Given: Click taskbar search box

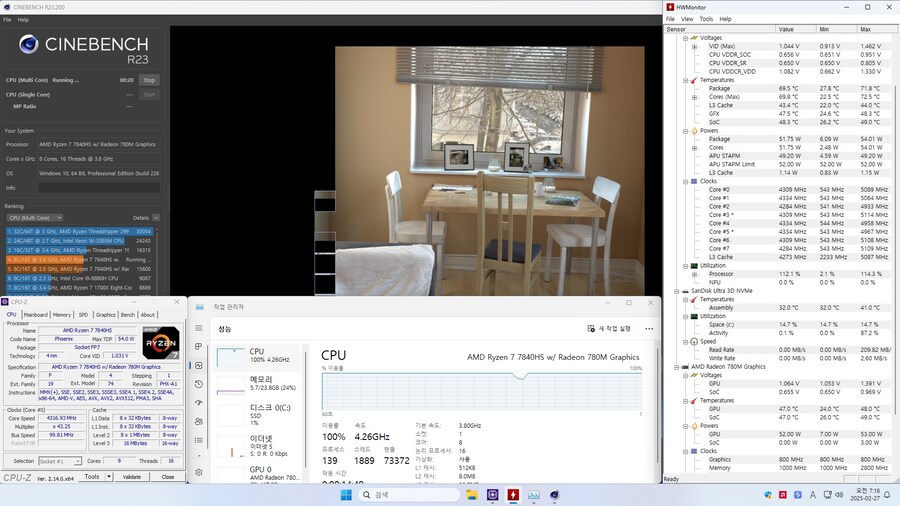Looking at the screenshot, I should pyautogui.click(x=409, y=495).
